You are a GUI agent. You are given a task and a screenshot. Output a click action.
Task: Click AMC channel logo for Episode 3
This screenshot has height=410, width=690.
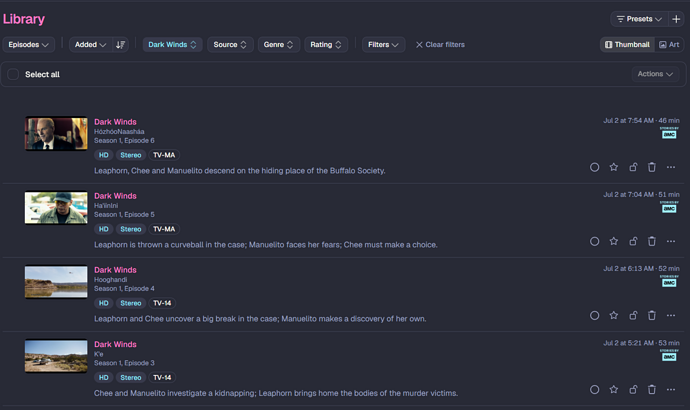[x=669, y=355]
